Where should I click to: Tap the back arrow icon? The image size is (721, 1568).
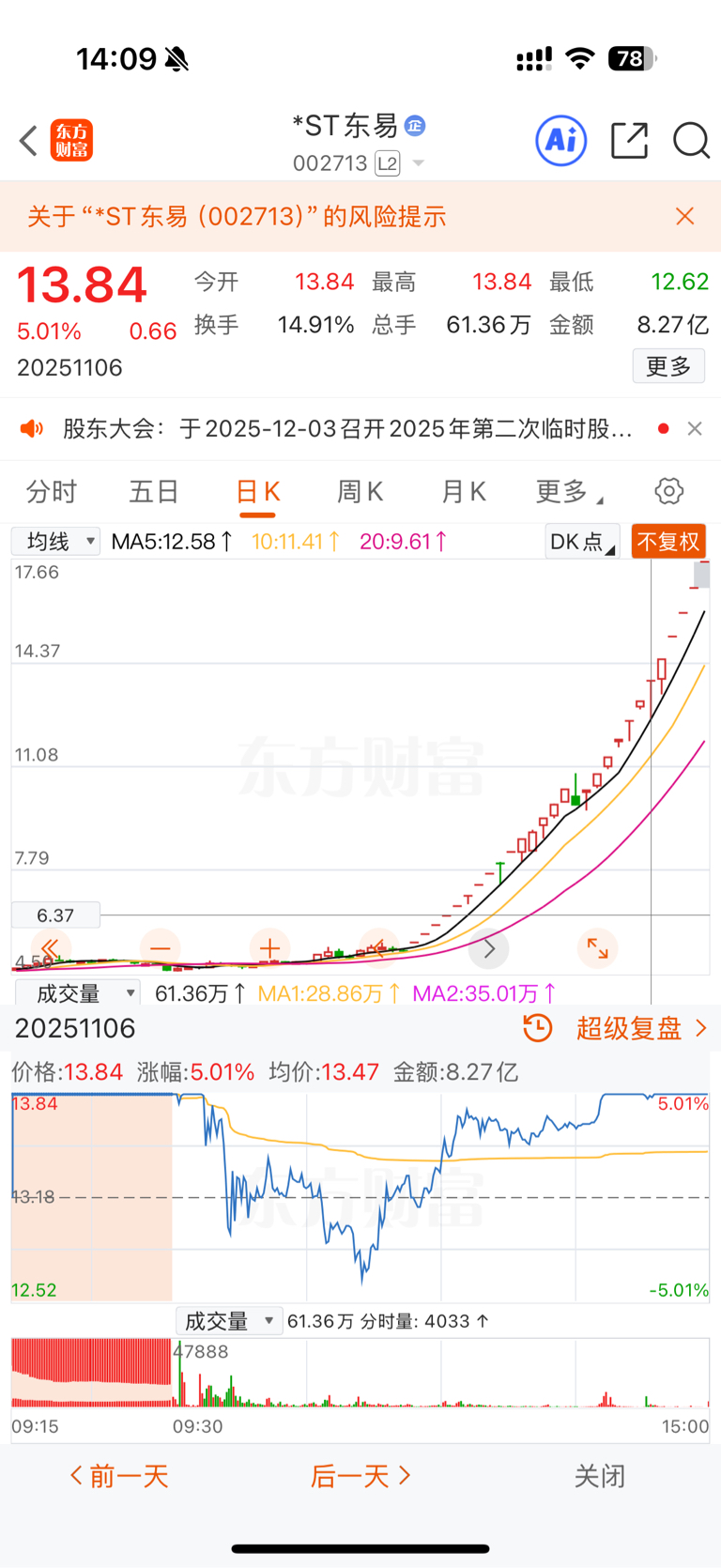[x=28, y=142]
